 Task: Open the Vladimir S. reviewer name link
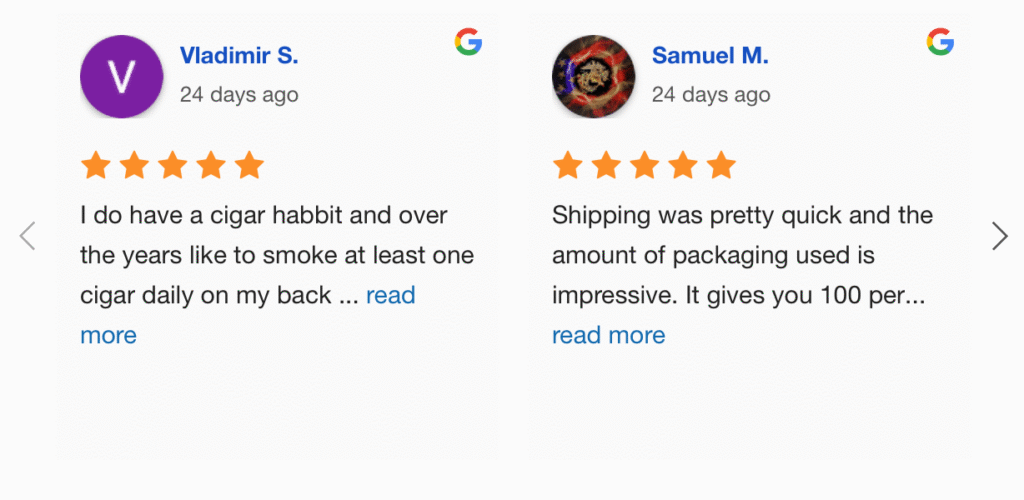pos(239,56)
